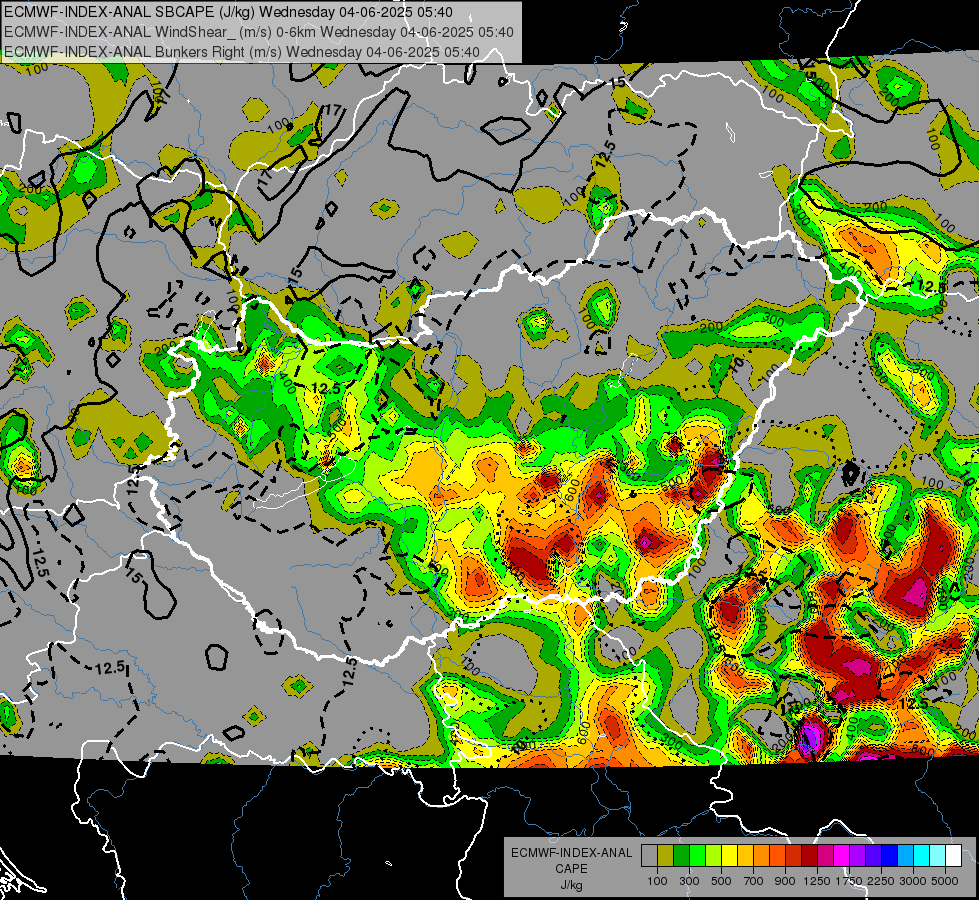Click the Bunkers Right (m/s) title line
Screen dimensions: 979x900
coord(242,52)
